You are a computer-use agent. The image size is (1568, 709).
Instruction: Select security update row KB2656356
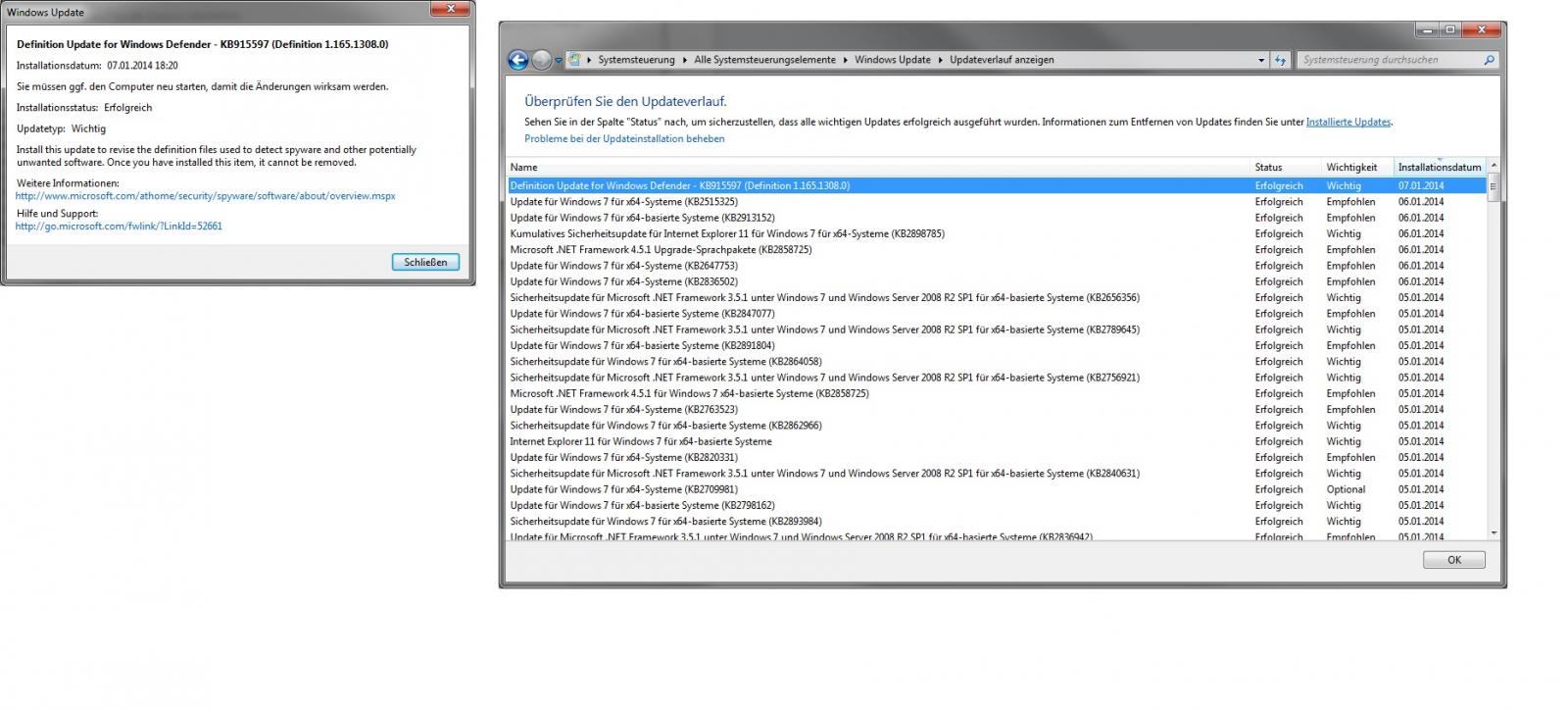click(997, 297)
